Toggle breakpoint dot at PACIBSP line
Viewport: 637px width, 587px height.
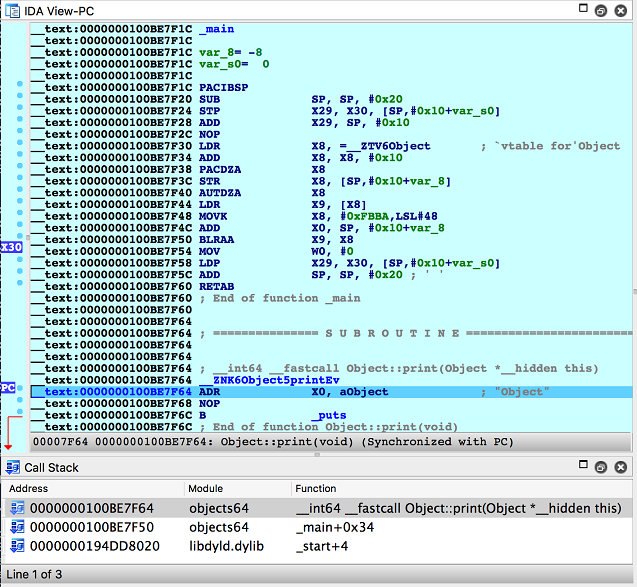pos(20,84)
